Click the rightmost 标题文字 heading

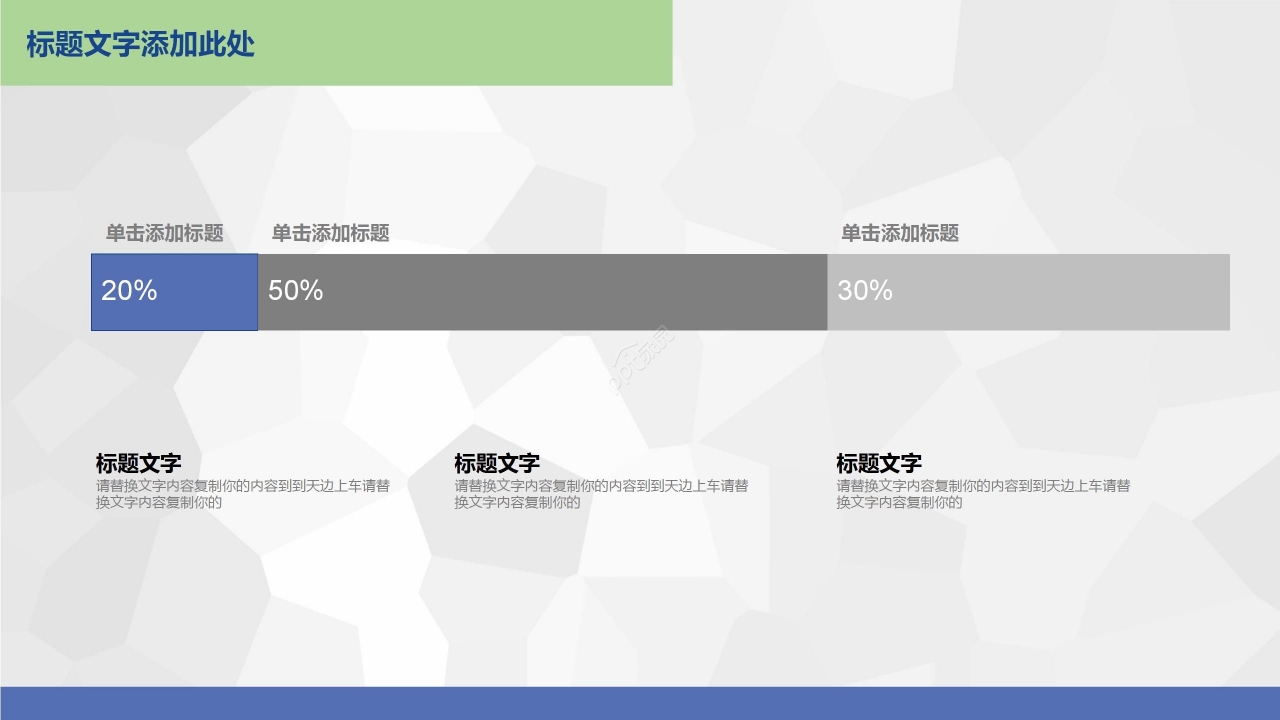click(x=879, y=463)
